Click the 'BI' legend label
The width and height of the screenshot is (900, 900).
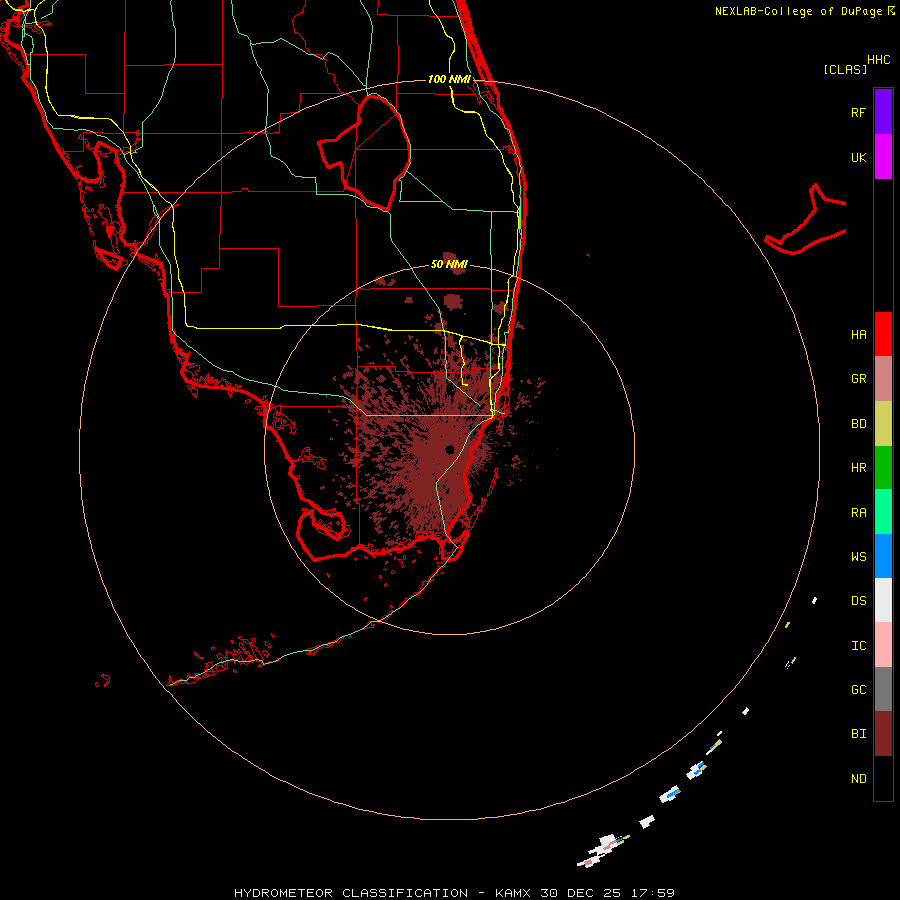coord(858,734)
